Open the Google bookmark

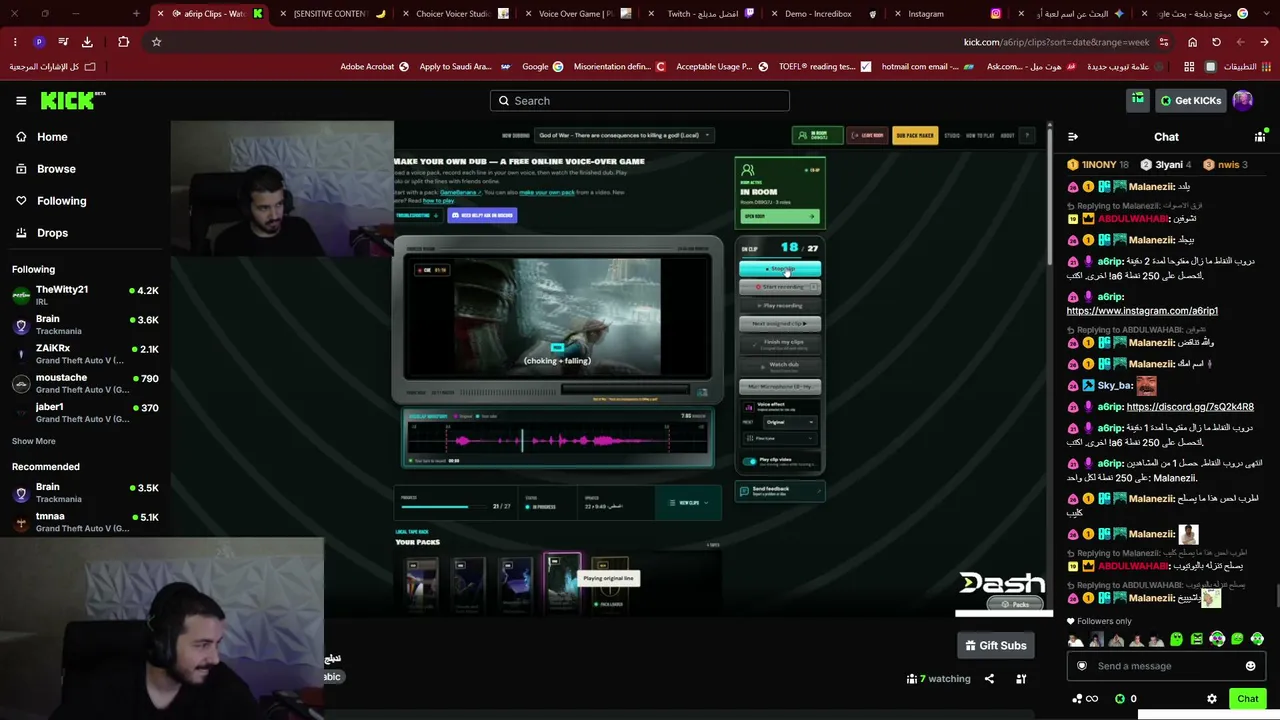click(x=543, y=67)
